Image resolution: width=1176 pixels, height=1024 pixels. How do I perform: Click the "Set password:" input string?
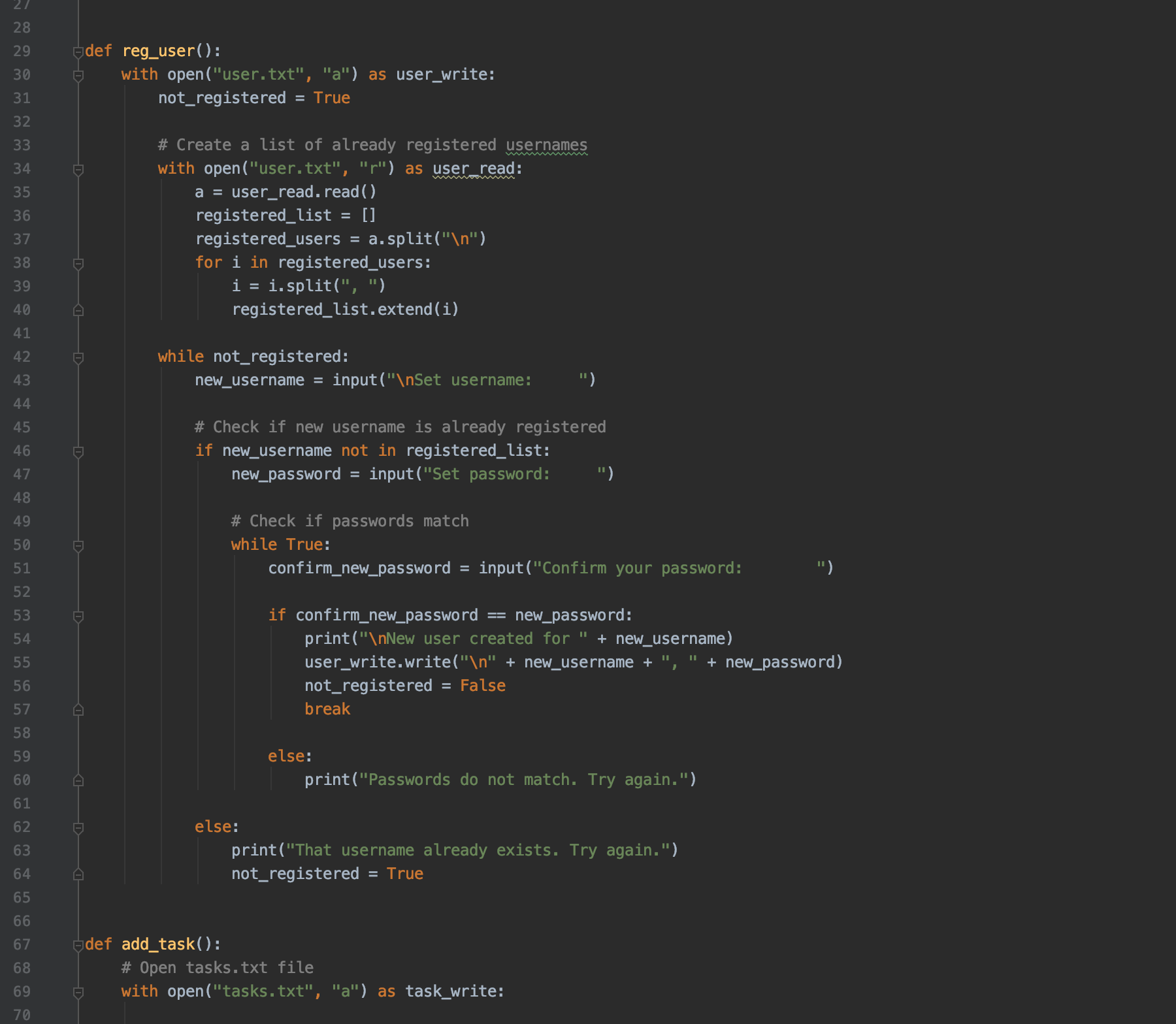point(514,474)
